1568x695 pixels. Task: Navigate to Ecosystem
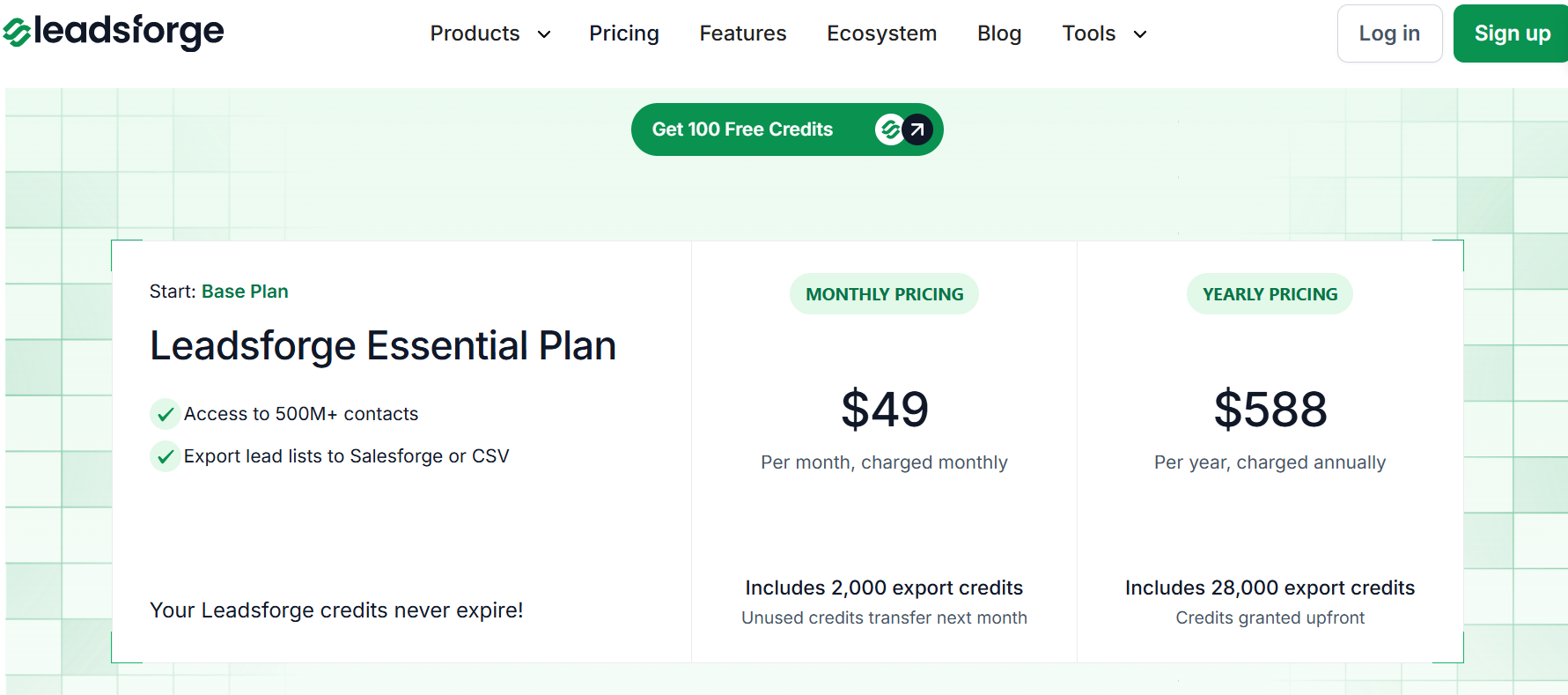(x=881, y=33)
